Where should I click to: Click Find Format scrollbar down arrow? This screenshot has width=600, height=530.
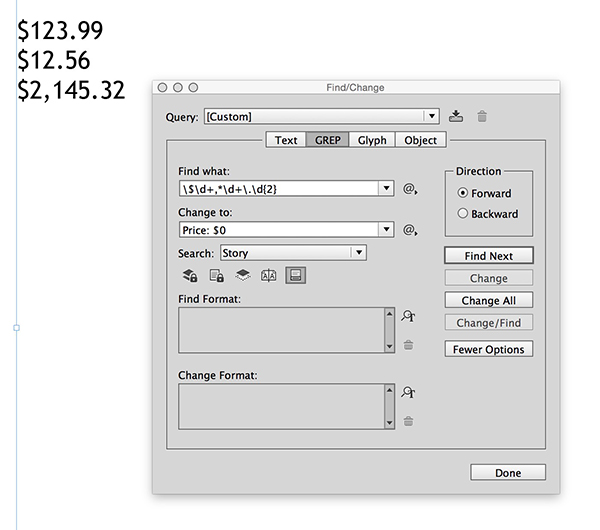click(x=390, y=346)
